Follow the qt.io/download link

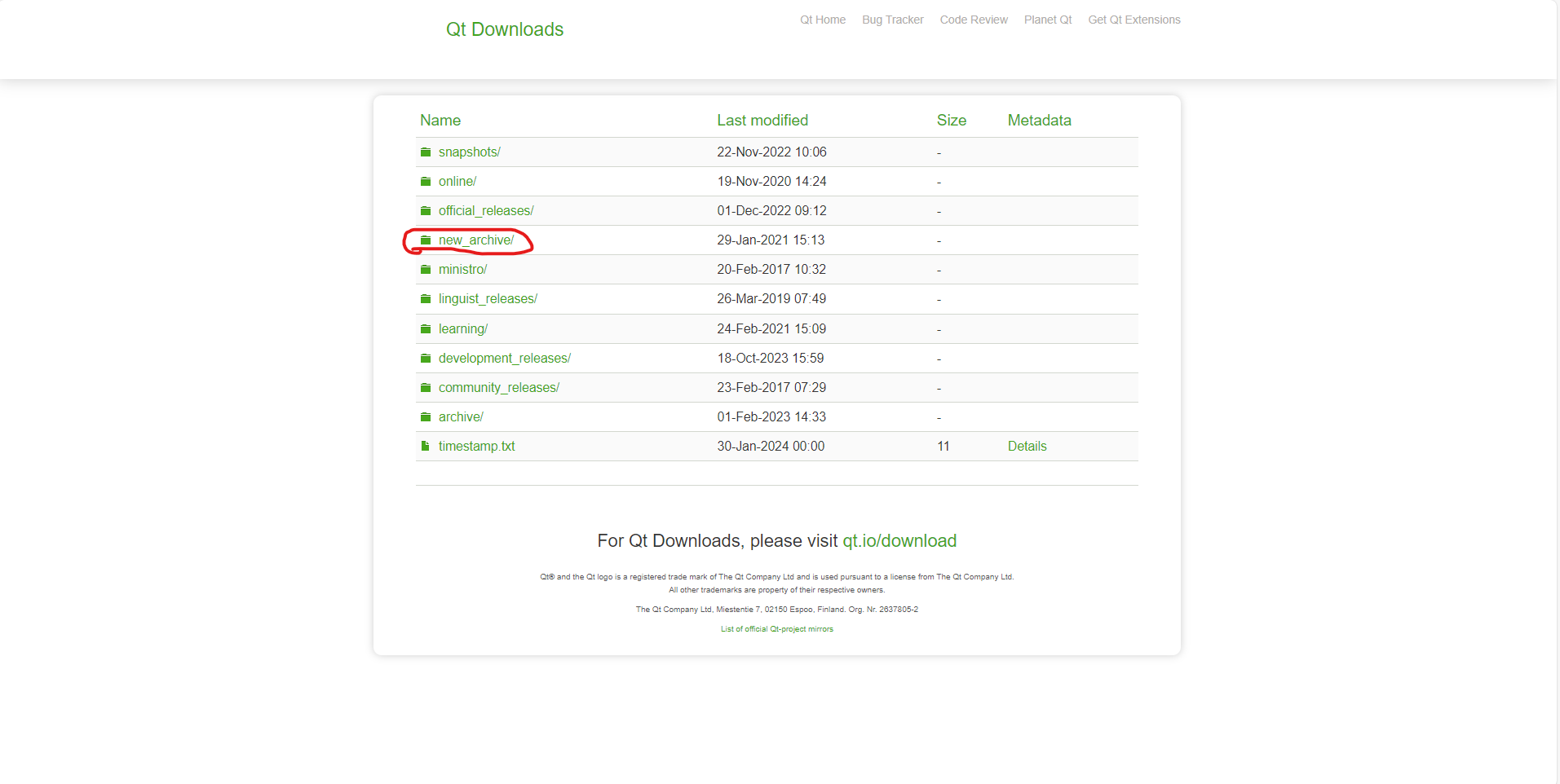(x=899, y=541)
